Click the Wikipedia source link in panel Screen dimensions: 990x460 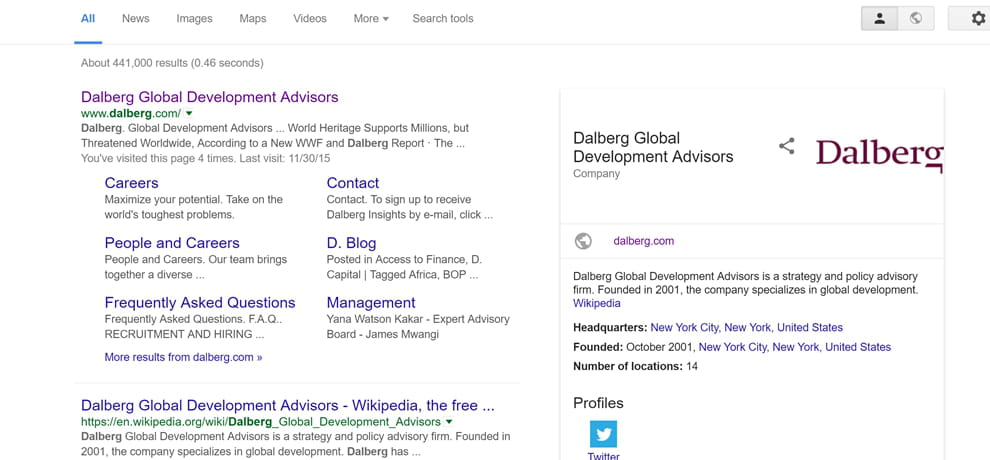point(597,304)
